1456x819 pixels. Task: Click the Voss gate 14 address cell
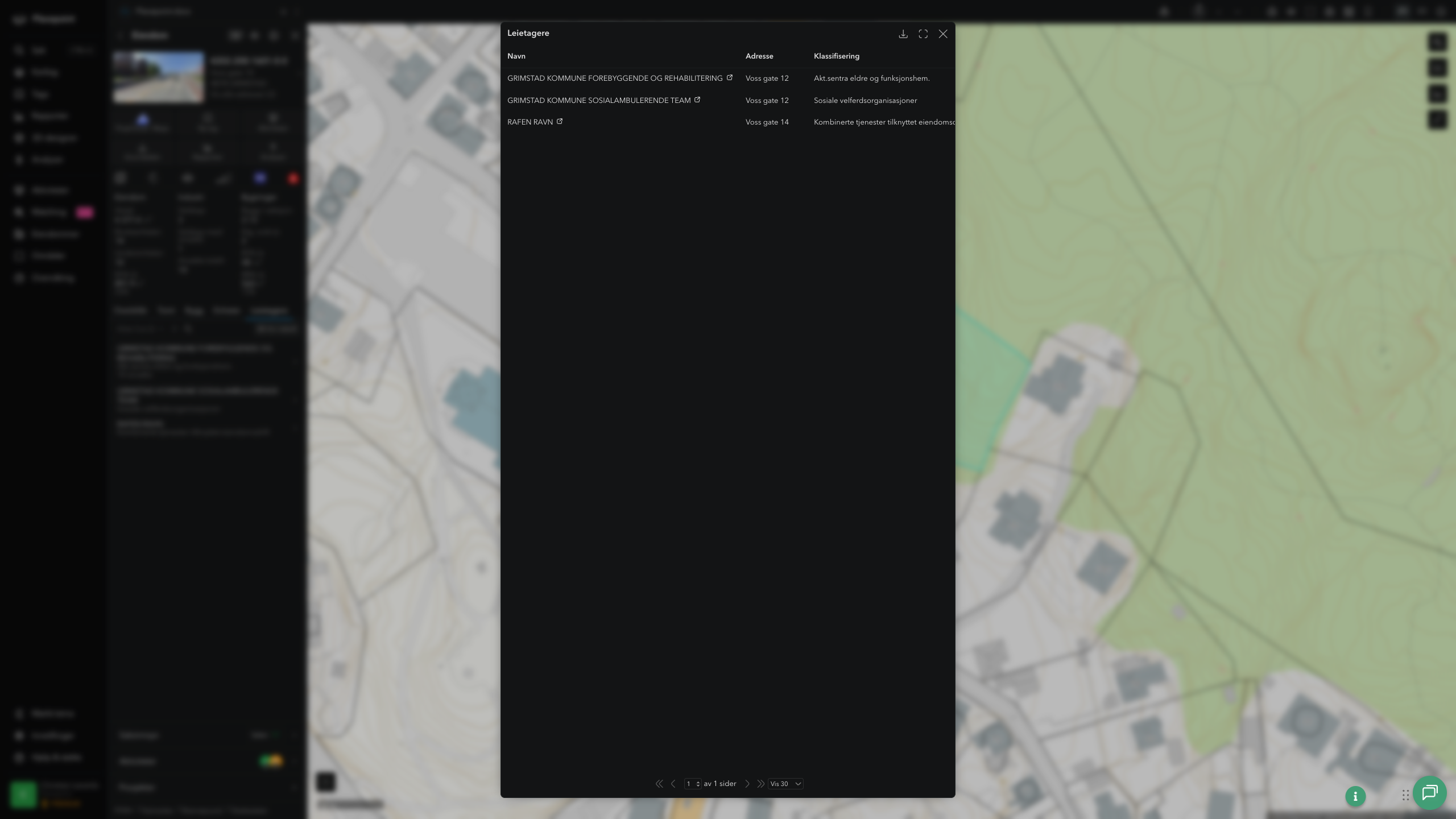[767, 122]
